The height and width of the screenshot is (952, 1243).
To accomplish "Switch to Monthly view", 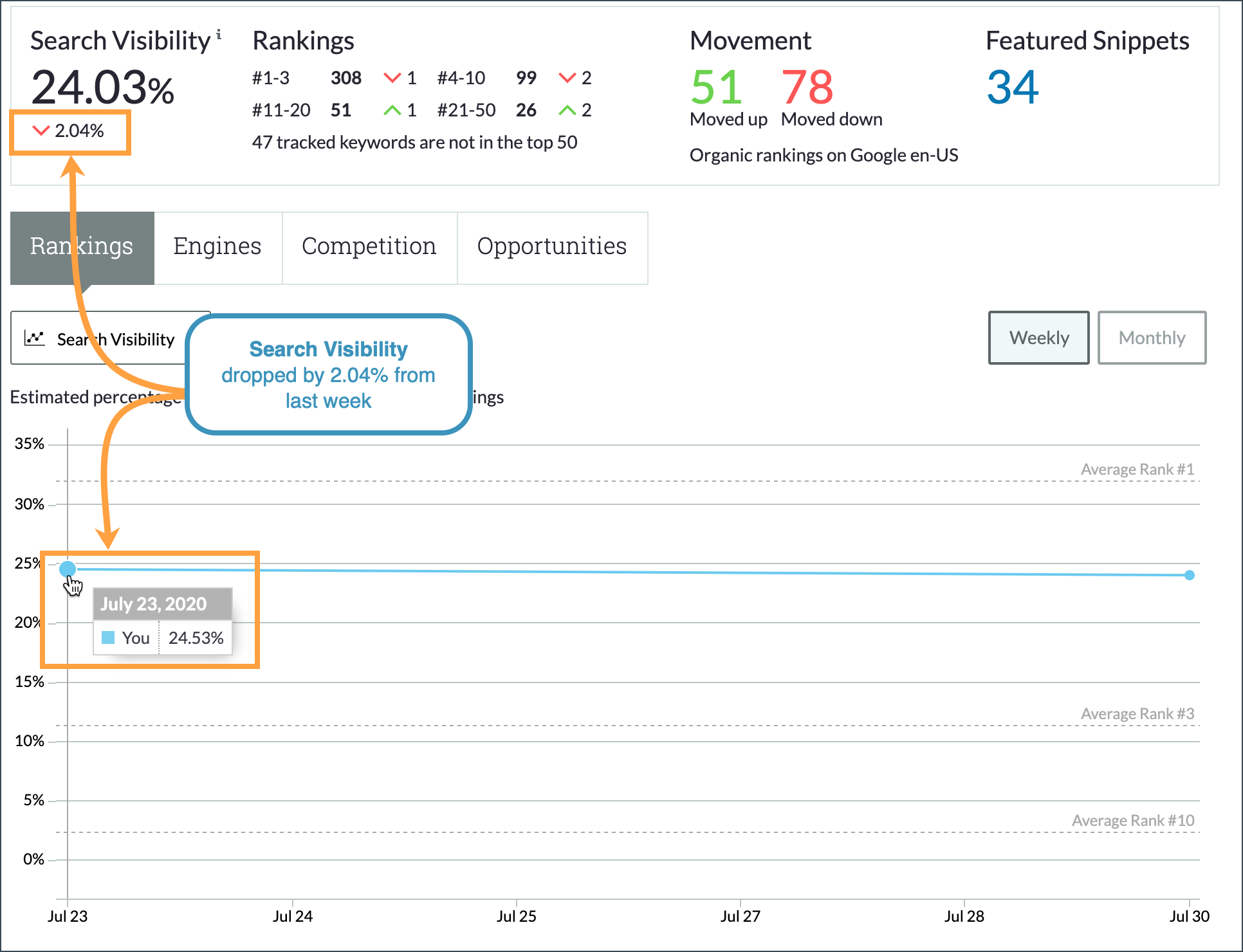I will tap(1152, 337).
